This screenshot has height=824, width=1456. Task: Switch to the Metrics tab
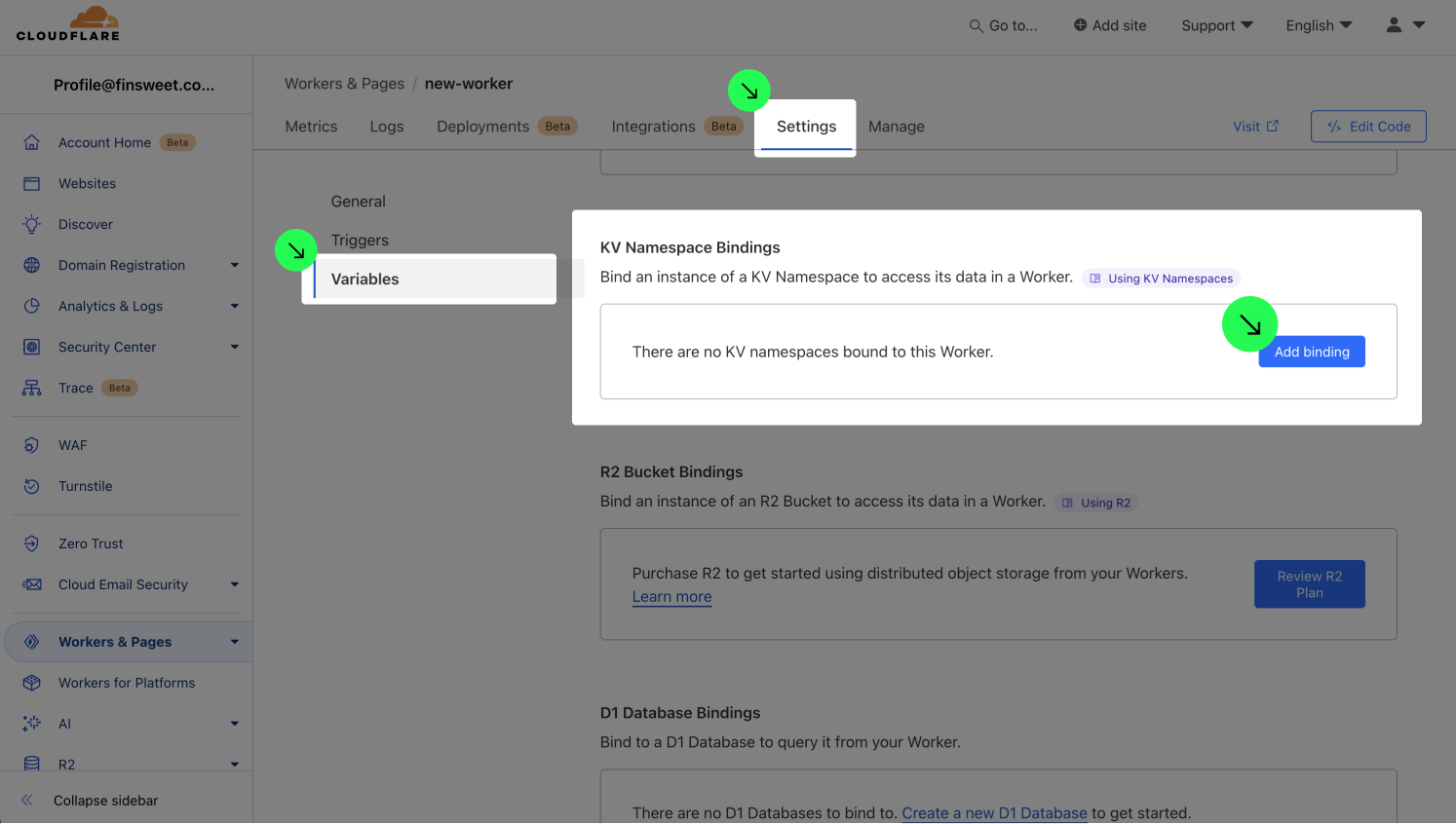311,127
